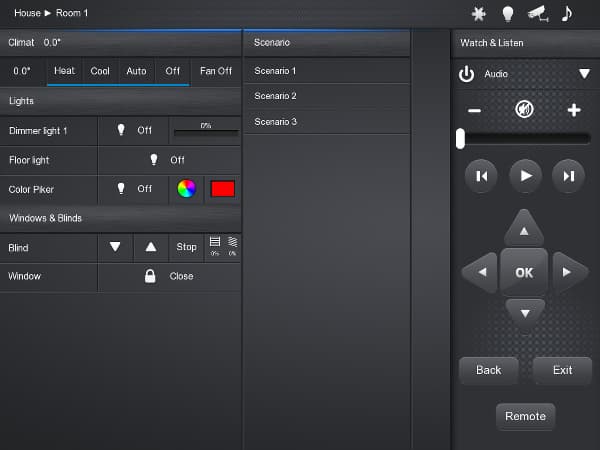The width and height of the screenshot is (600, 450).
Task: Click the Back remote button
Action: [489, 370]
